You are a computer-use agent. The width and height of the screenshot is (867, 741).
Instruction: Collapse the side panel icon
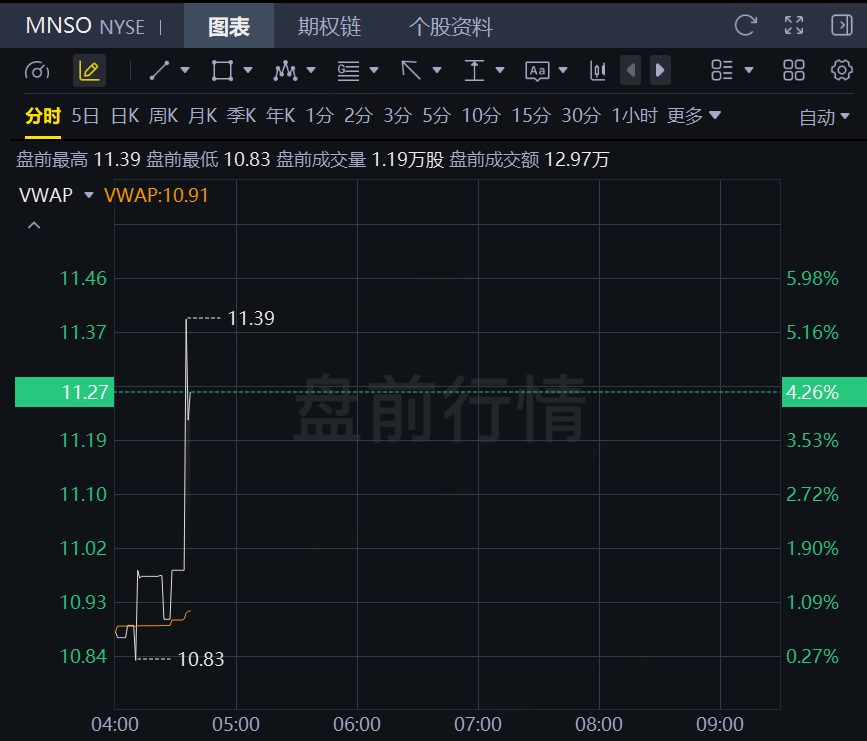click(842, 25)
